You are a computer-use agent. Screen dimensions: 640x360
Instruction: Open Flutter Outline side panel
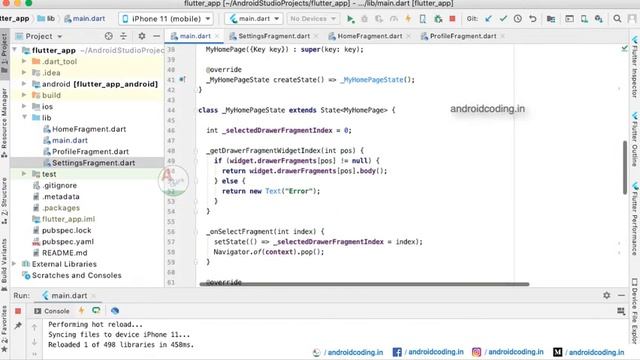[x=635, y=140]
